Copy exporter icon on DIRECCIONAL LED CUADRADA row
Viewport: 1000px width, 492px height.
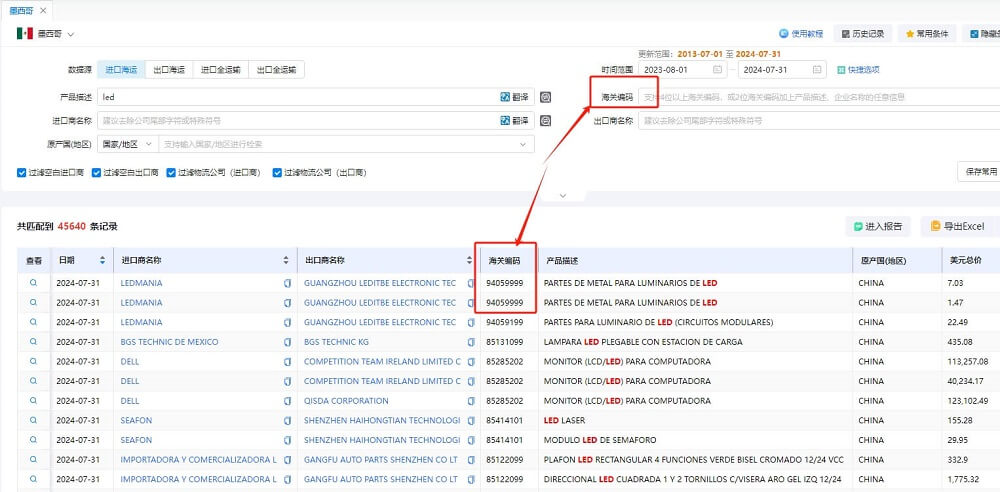click(471, 479)
